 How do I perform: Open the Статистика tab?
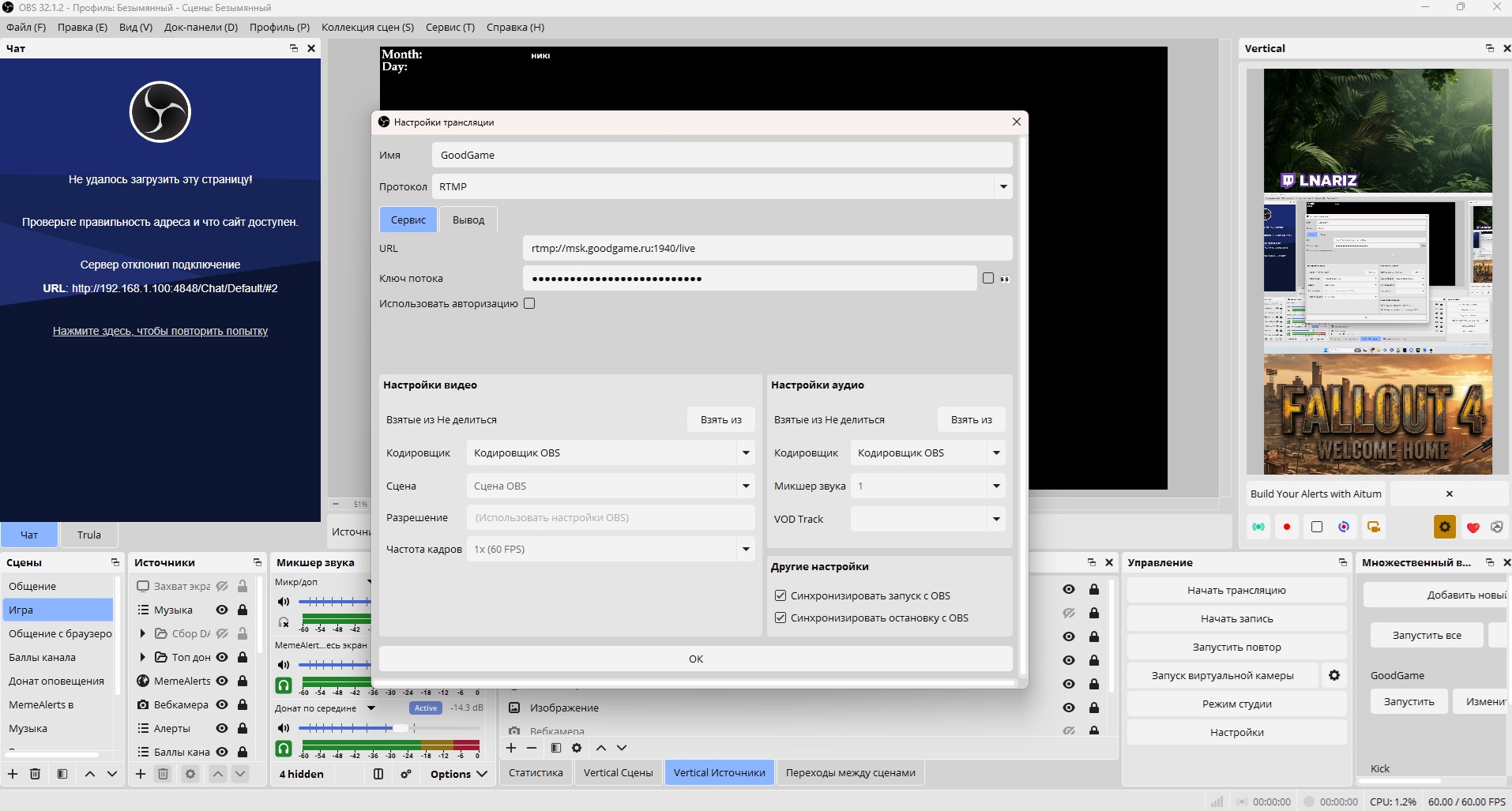(x=536, y=772)
